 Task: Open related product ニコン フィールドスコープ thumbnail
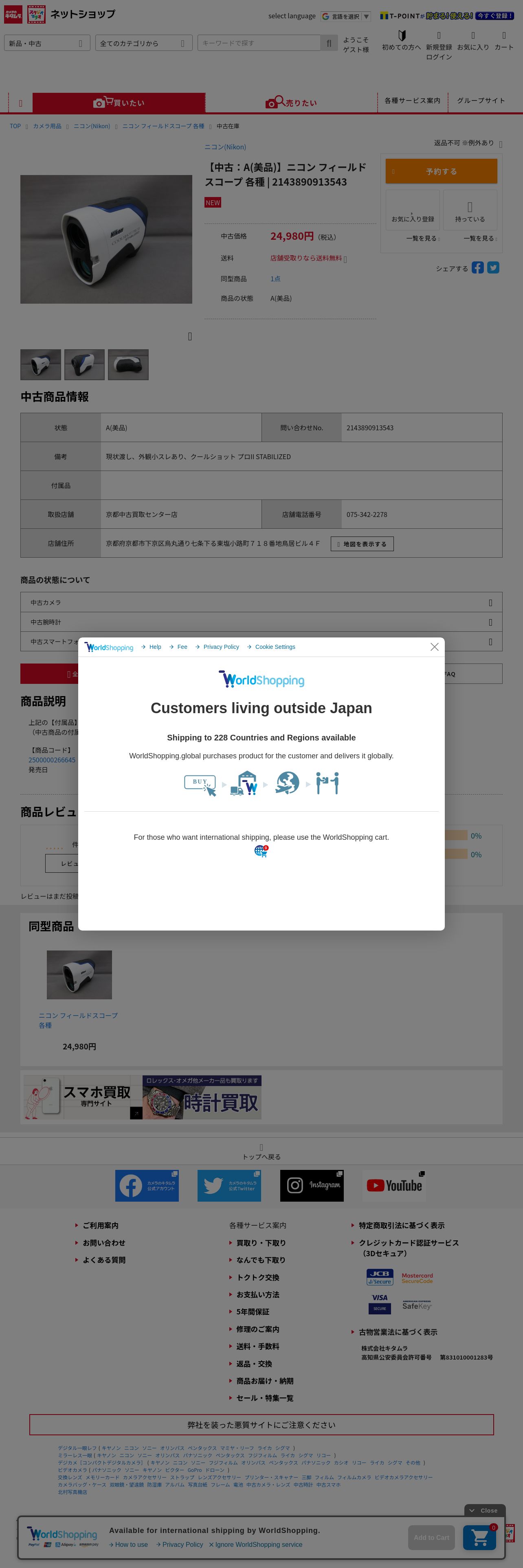pyautogui.click(x=79, y=975)
